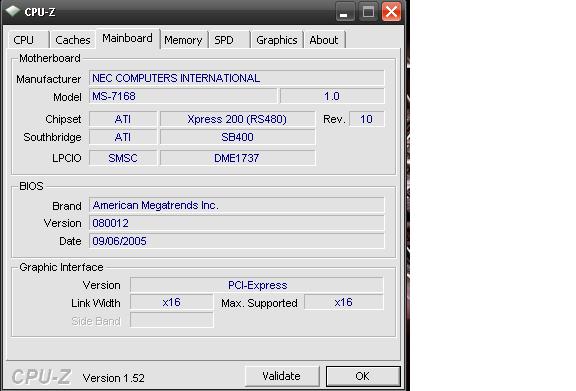Click the maximize window button
Image resolution: width=576 pixels, height=391 pixels.
click(368, 12)
